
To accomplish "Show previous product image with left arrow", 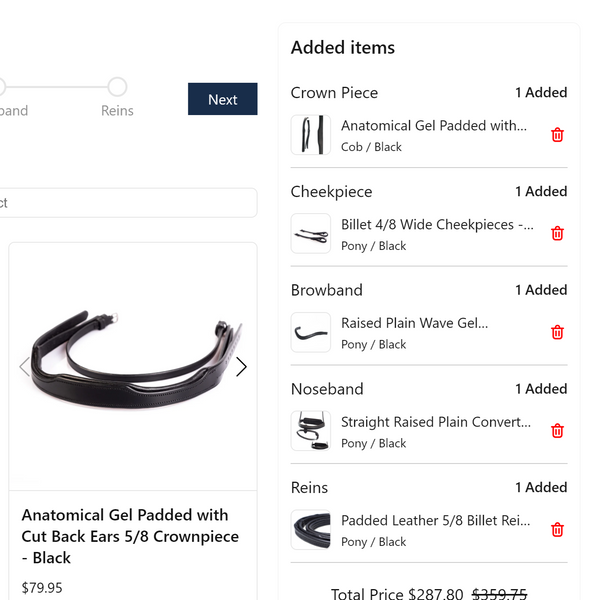I will [x=24, y=366].
